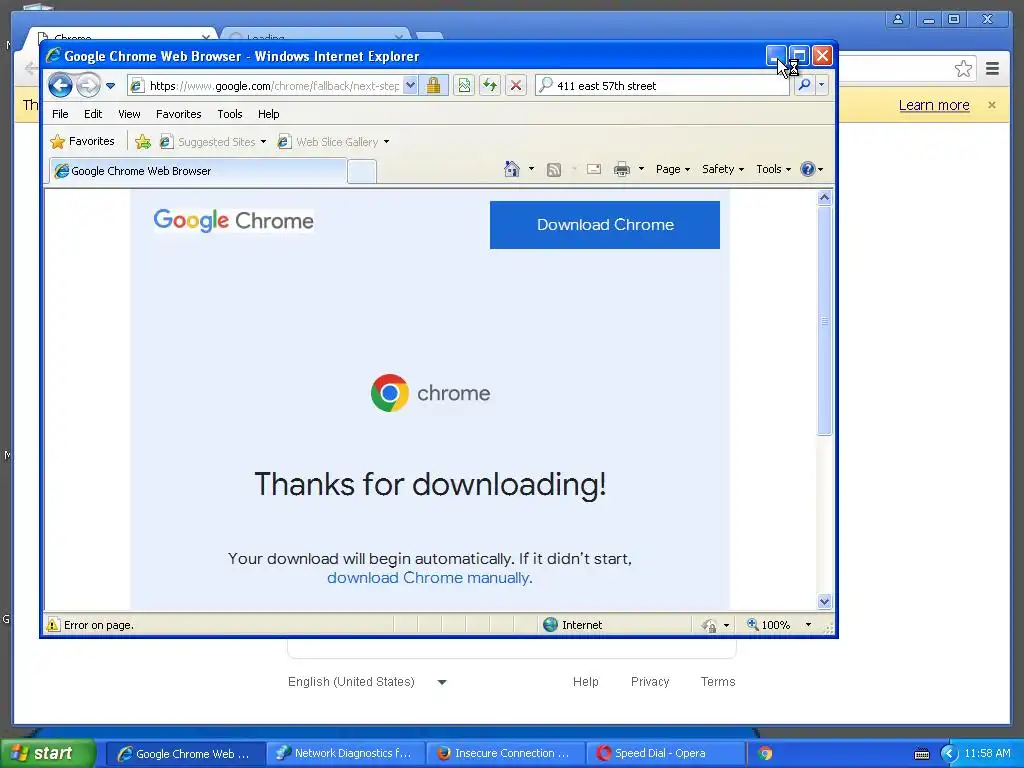Stop loading with the red X icon
This screenshot has width=1024, height=768.
516,86
